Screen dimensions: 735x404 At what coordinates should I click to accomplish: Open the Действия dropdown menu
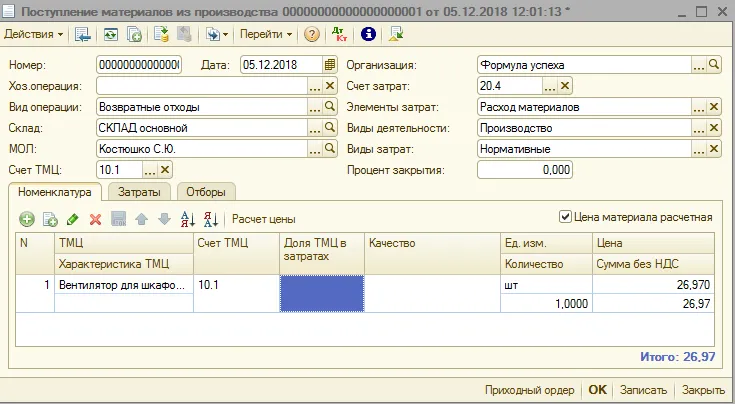coord(33,34)
